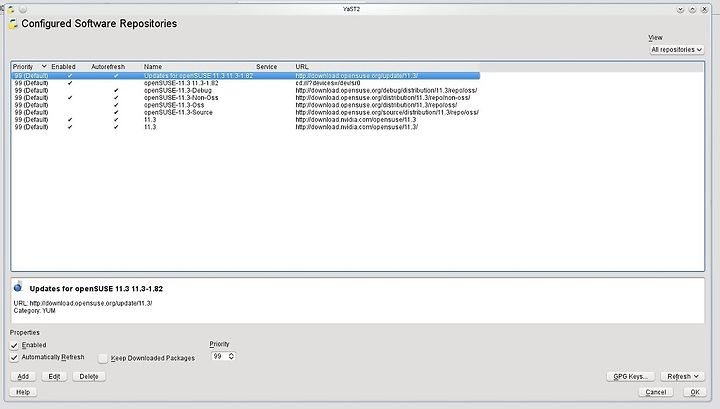The height and width of the screenshot is (409, 720).
Task: Click the cd:///?devices=/dev/sr0 URL cell
Action: 328,83
